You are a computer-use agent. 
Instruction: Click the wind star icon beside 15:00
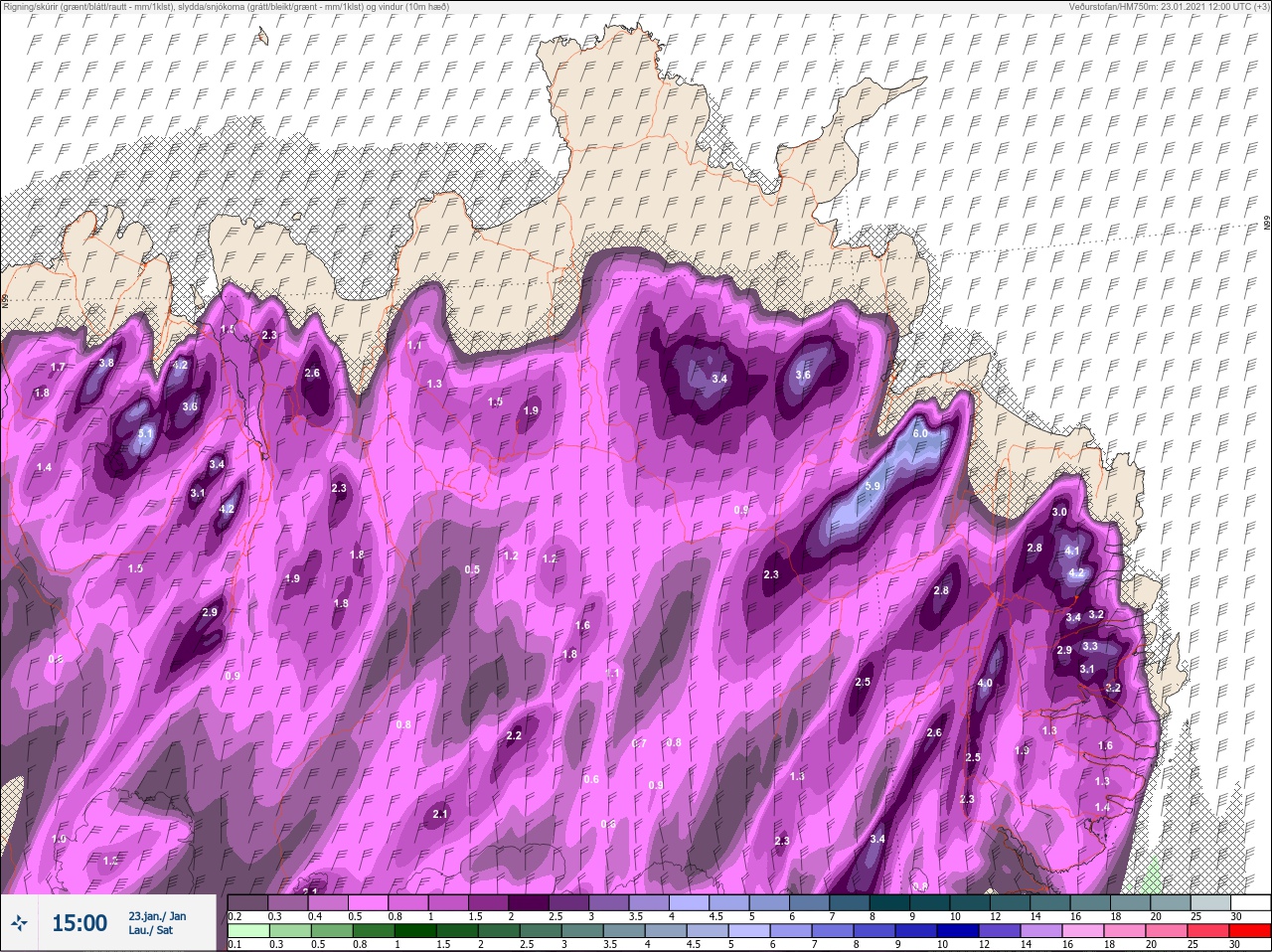(21, 924)
